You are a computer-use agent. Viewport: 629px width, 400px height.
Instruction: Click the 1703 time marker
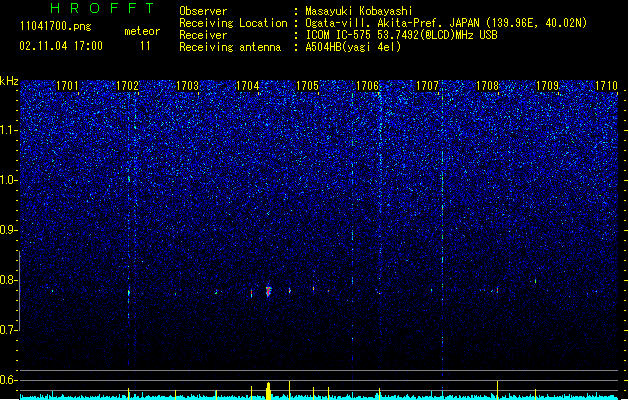(x=187, y=86)
